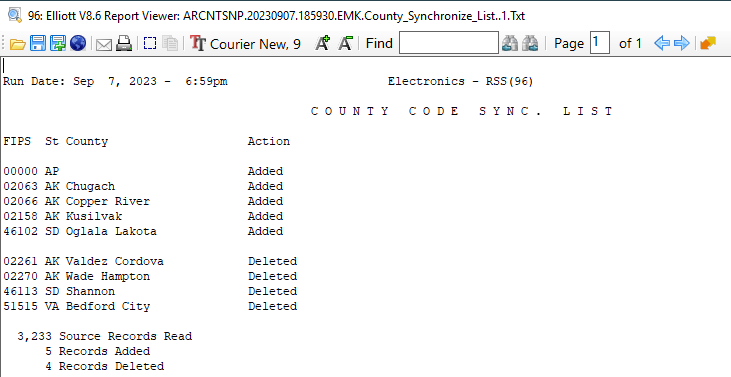Email the report with envelope icon
731x377 pixels.
coord(104,44)
